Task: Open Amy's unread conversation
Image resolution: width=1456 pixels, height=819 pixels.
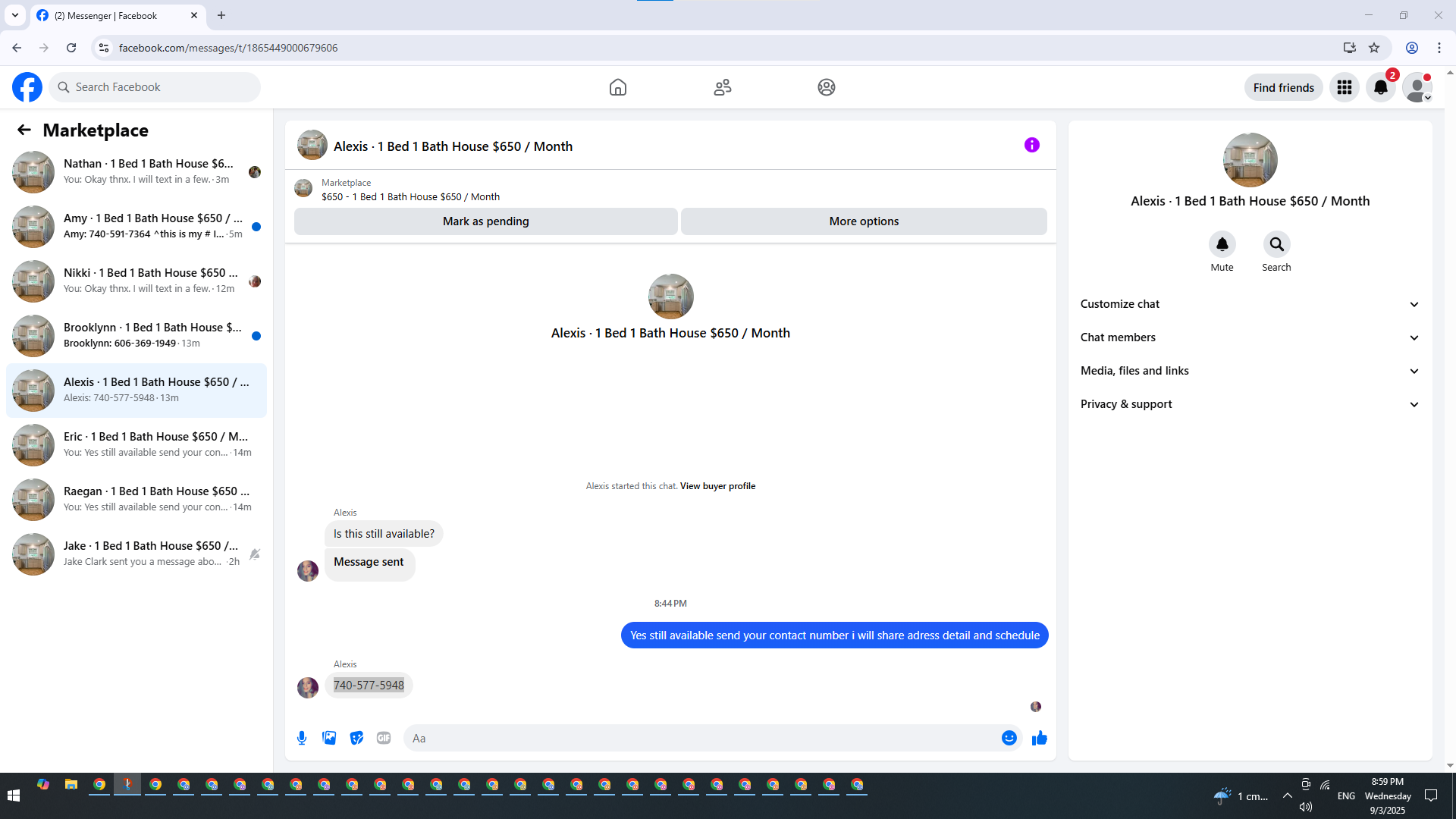Action: 136,226
